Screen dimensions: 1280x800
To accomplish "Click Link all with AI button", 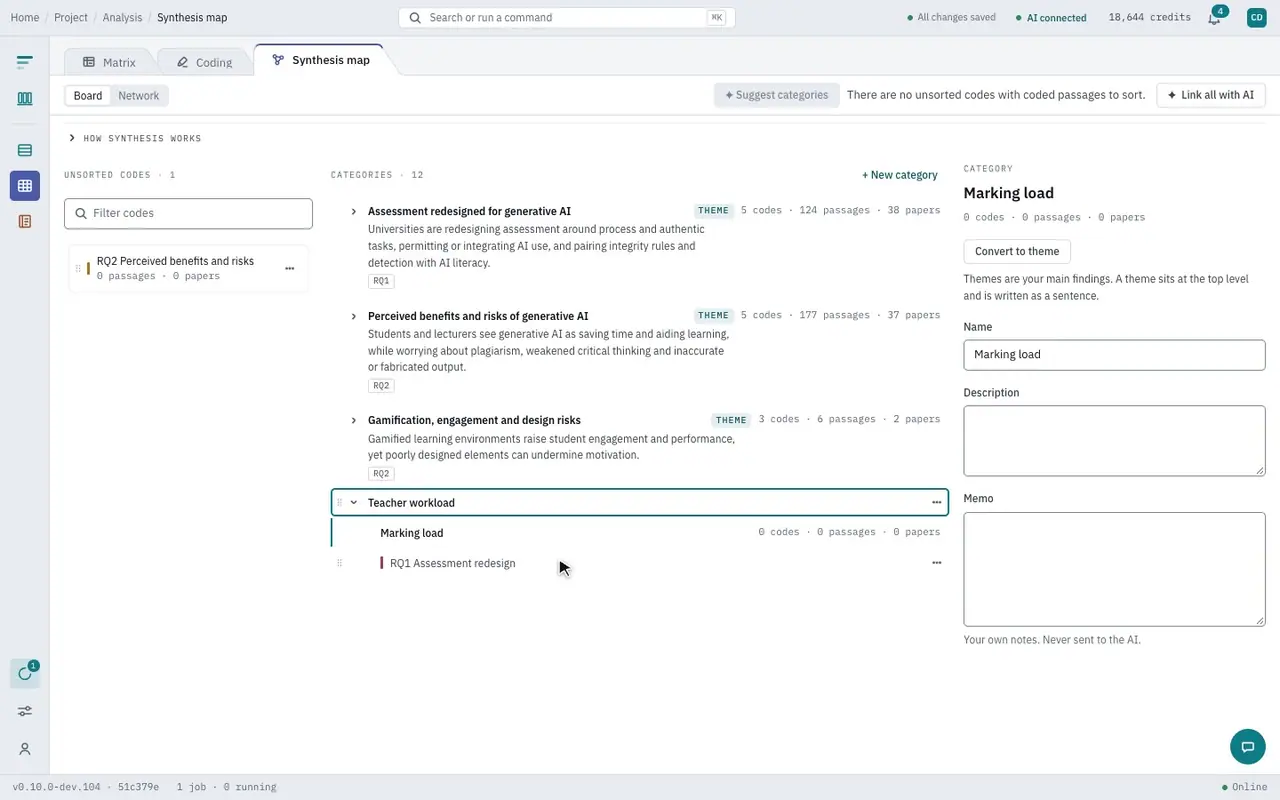I will [x=1211, y=95].
